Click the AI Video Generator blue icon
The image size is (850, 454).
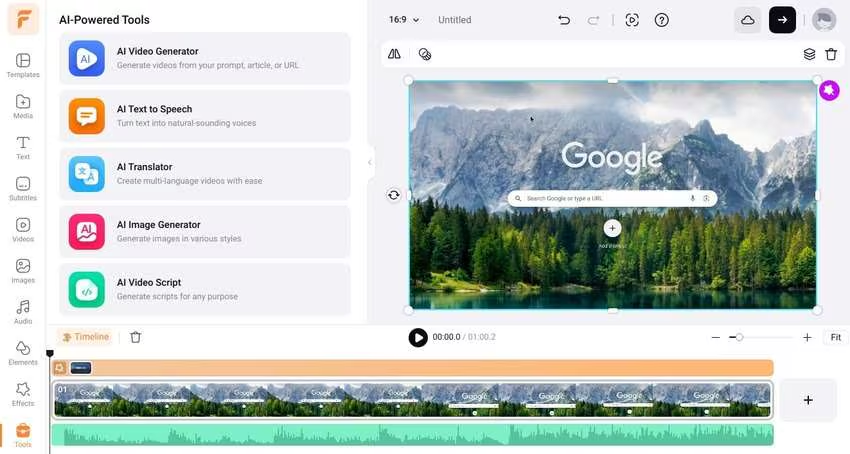coord(87,58)
